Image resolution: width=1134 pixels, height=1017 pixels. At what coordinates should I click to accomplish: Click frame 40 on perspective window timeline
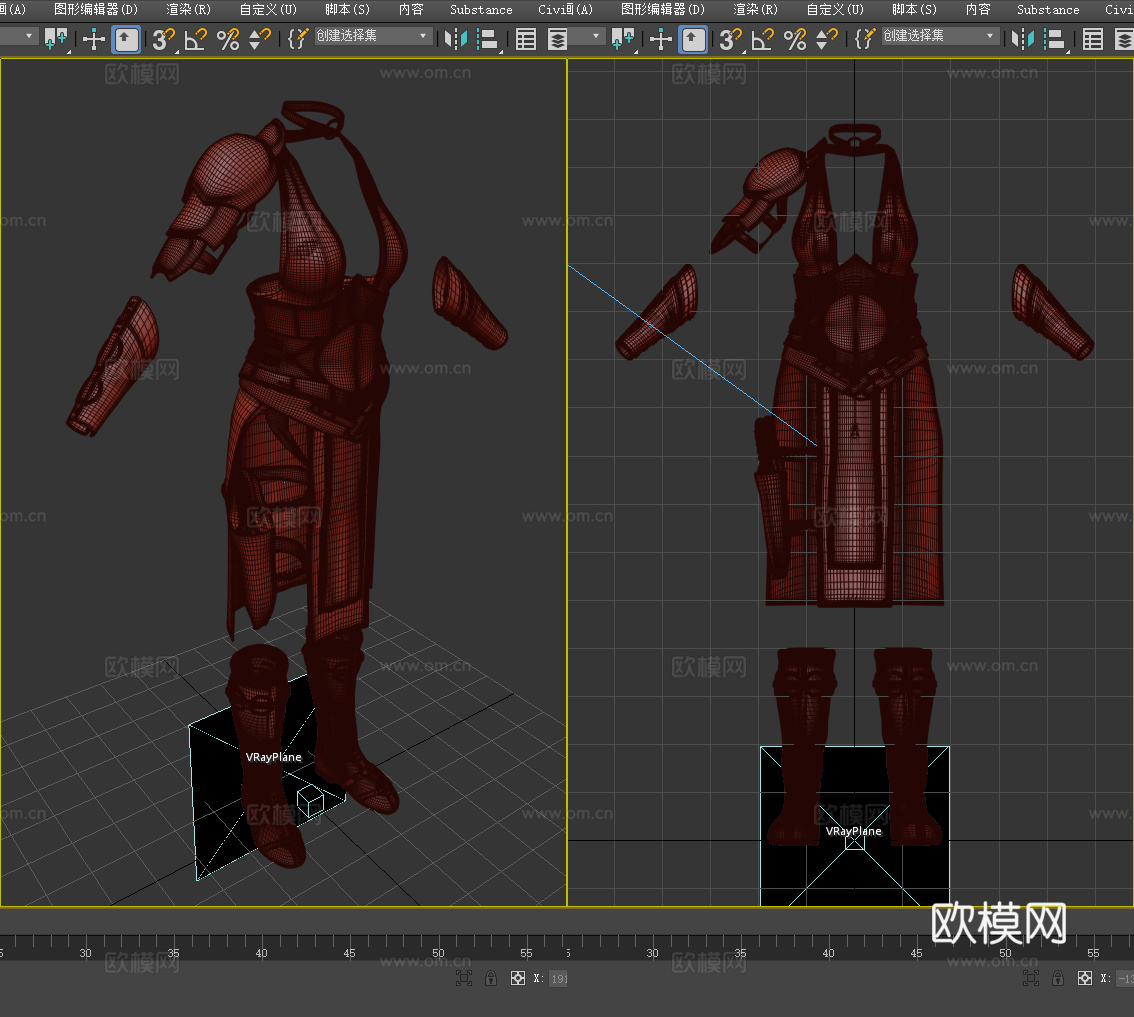coord(262,953)
